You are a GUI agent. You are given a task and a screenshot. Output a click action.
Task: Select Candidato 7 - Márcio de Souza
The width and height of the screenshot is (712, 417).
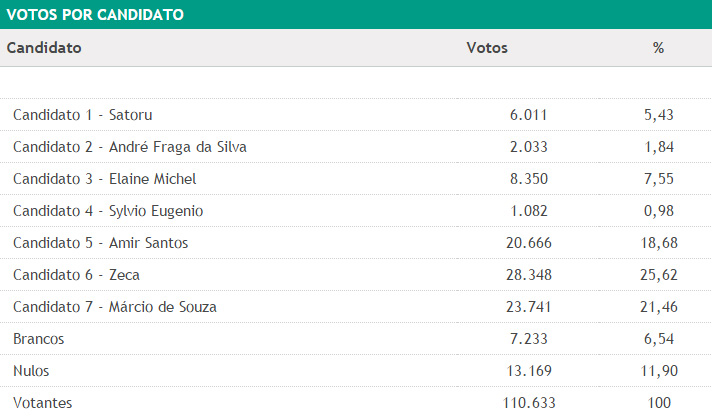click(115, 307)
